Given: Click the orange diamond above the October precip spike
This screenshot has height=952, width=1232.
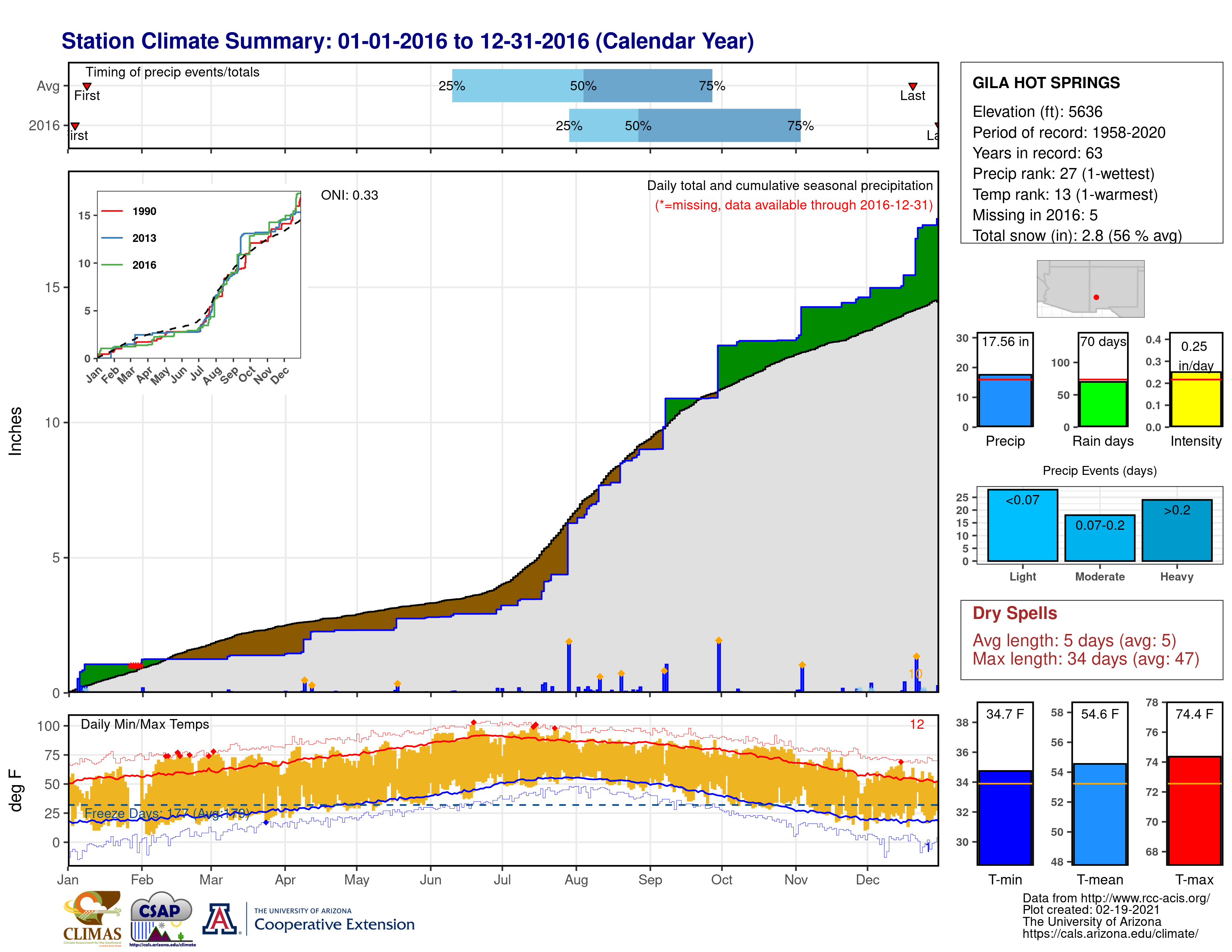Looking at the screenshot, I should [718, 640].
